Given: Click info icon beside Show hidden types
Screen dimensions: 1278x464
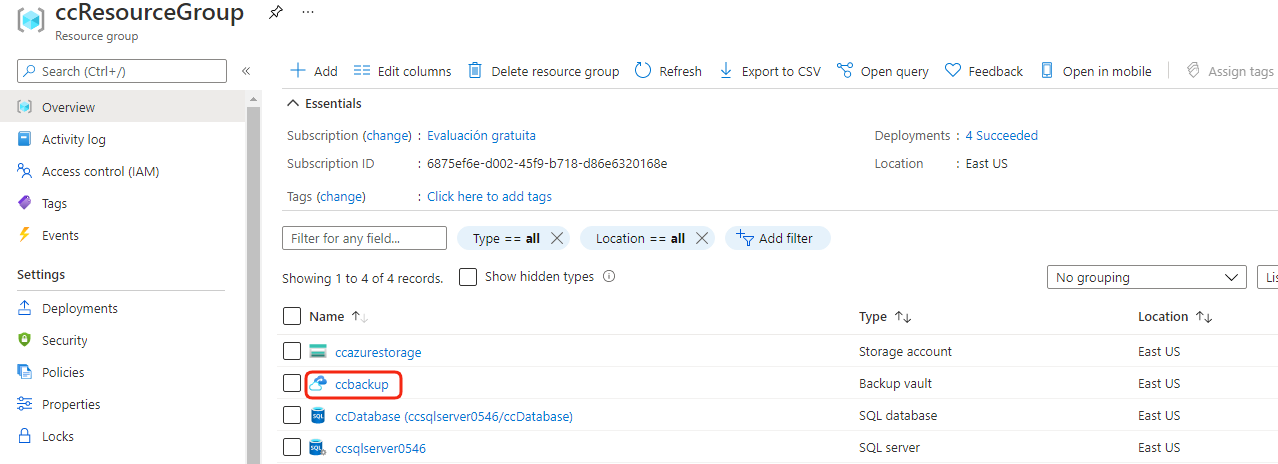Looking at the screenshot, I should coord(609,277).
